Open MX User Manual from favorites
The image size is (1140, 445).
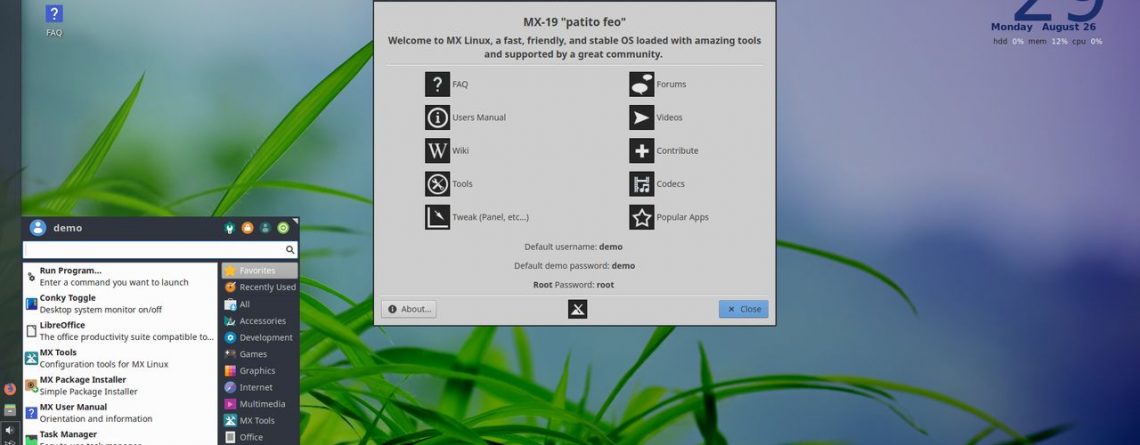pyautogui.click(x=120, y=412)
